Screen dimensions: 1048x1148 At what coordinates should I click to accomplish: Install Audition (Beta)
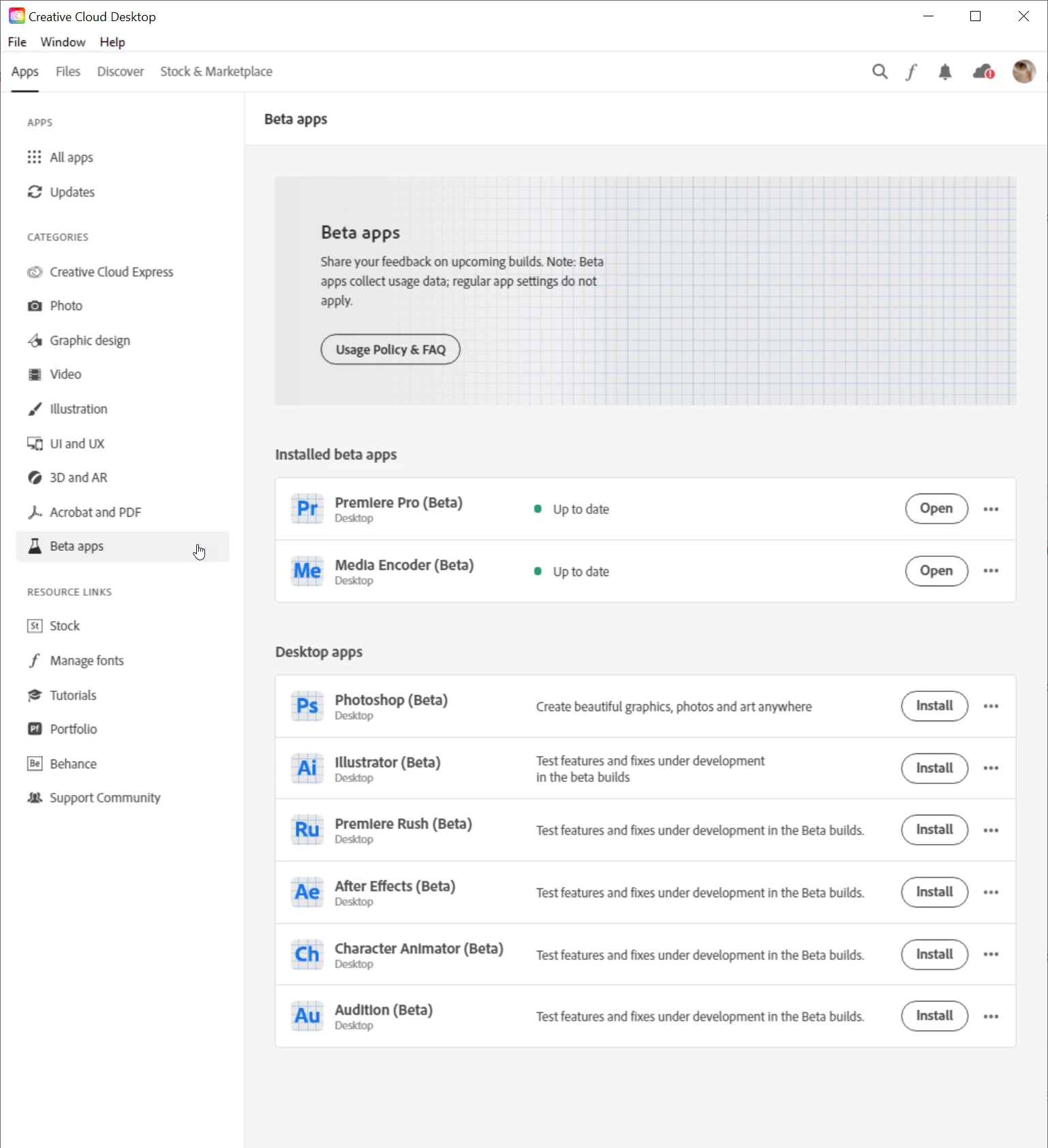tap(934, 1016)
